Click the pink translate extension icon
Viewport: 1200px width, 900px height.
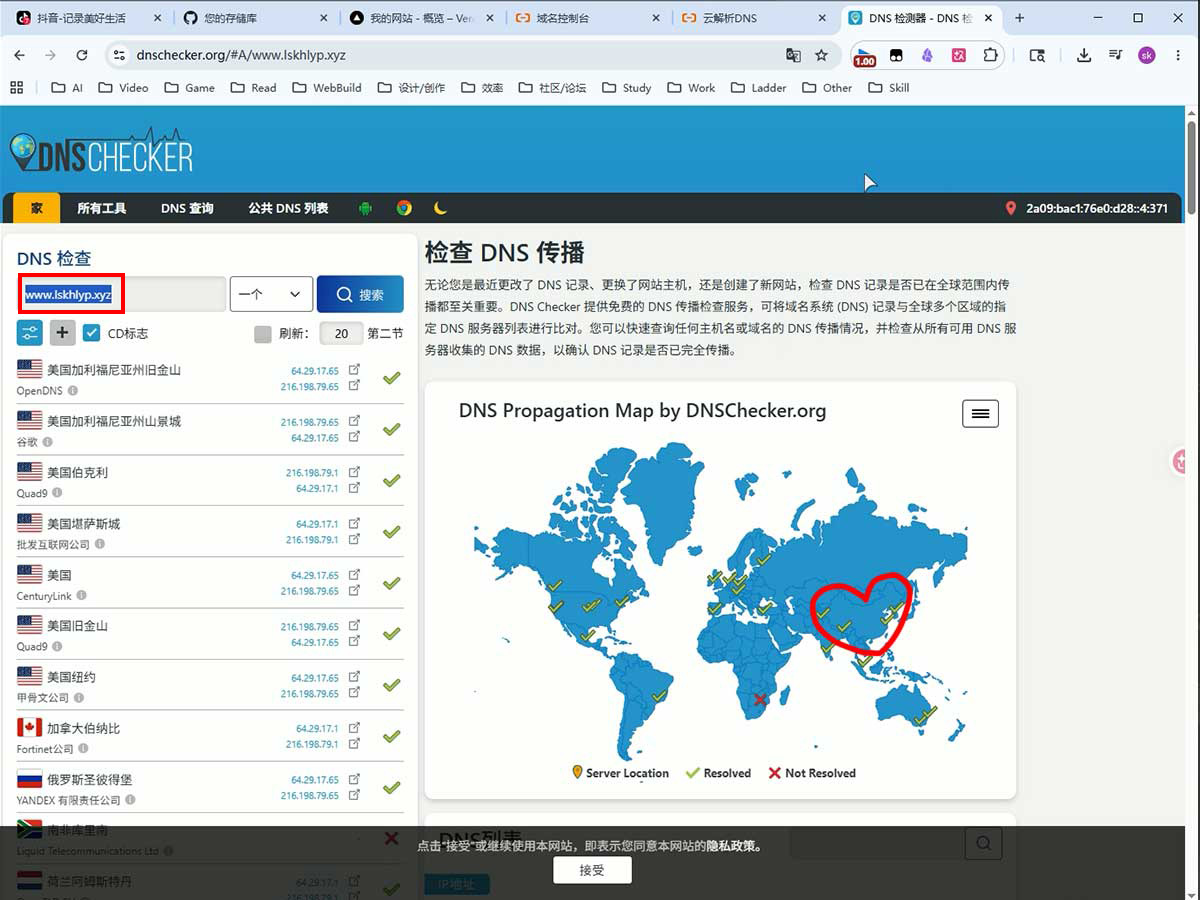958,56
